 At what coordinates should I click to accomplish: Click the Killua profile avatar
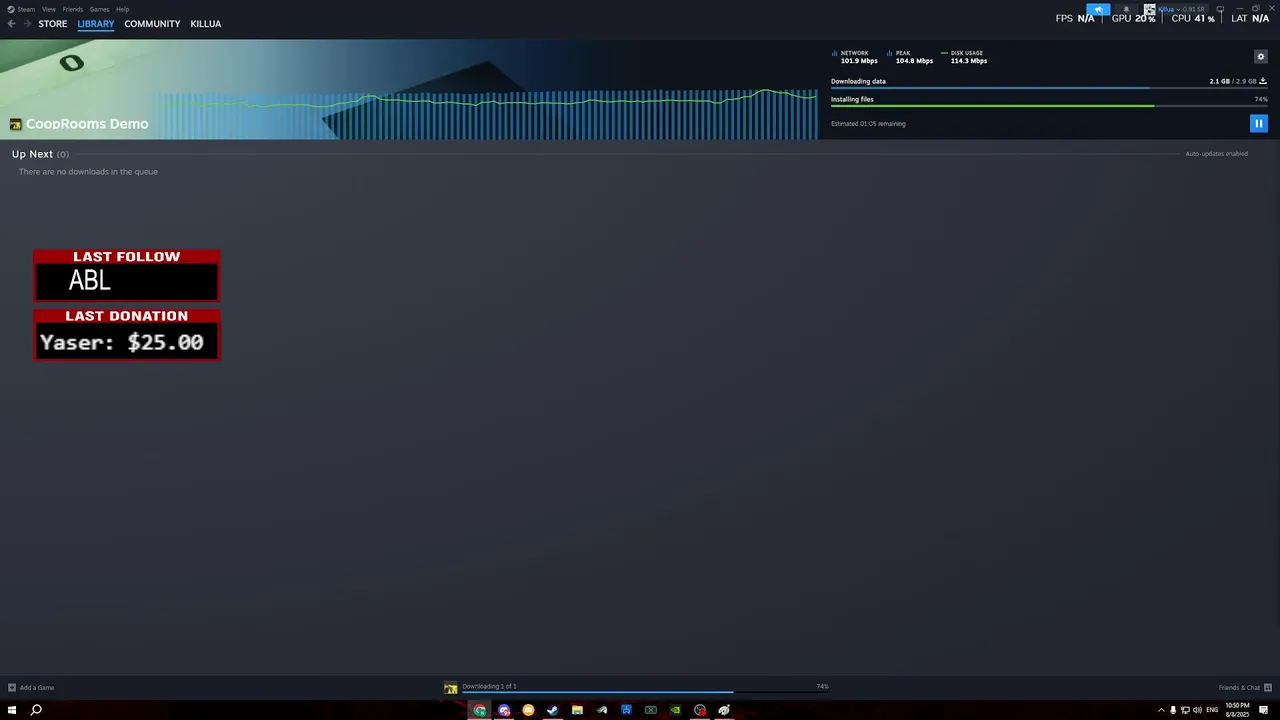[1150, 9]
